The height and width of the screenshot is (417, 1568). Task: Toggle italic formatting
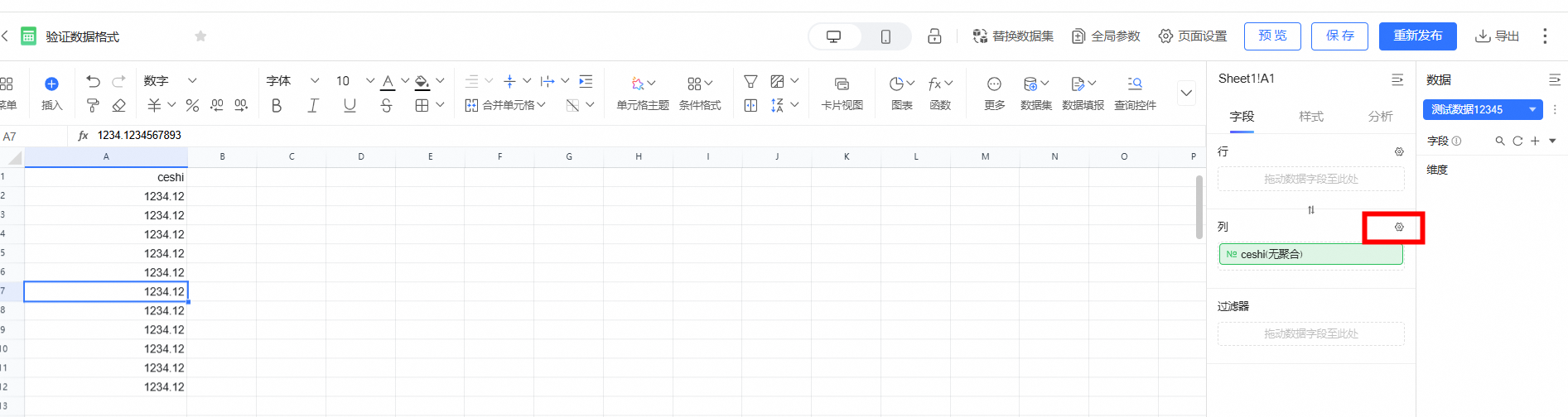[313, 105]
